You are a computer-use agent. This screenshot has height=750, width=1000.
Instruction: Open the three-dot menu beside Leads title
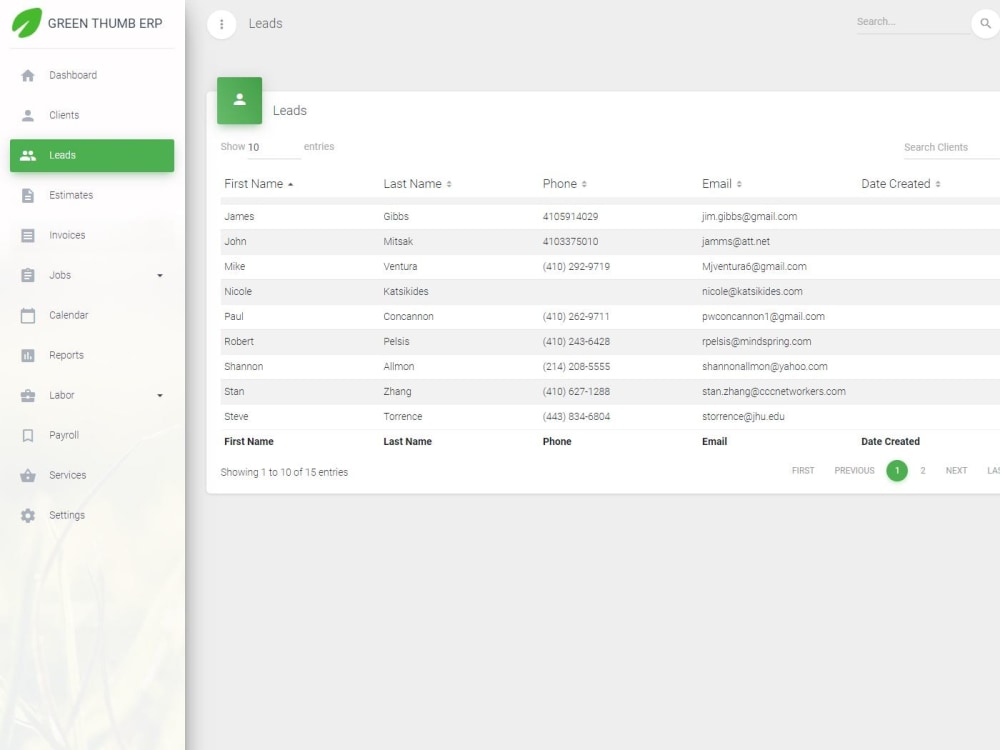tap(221, 23)
